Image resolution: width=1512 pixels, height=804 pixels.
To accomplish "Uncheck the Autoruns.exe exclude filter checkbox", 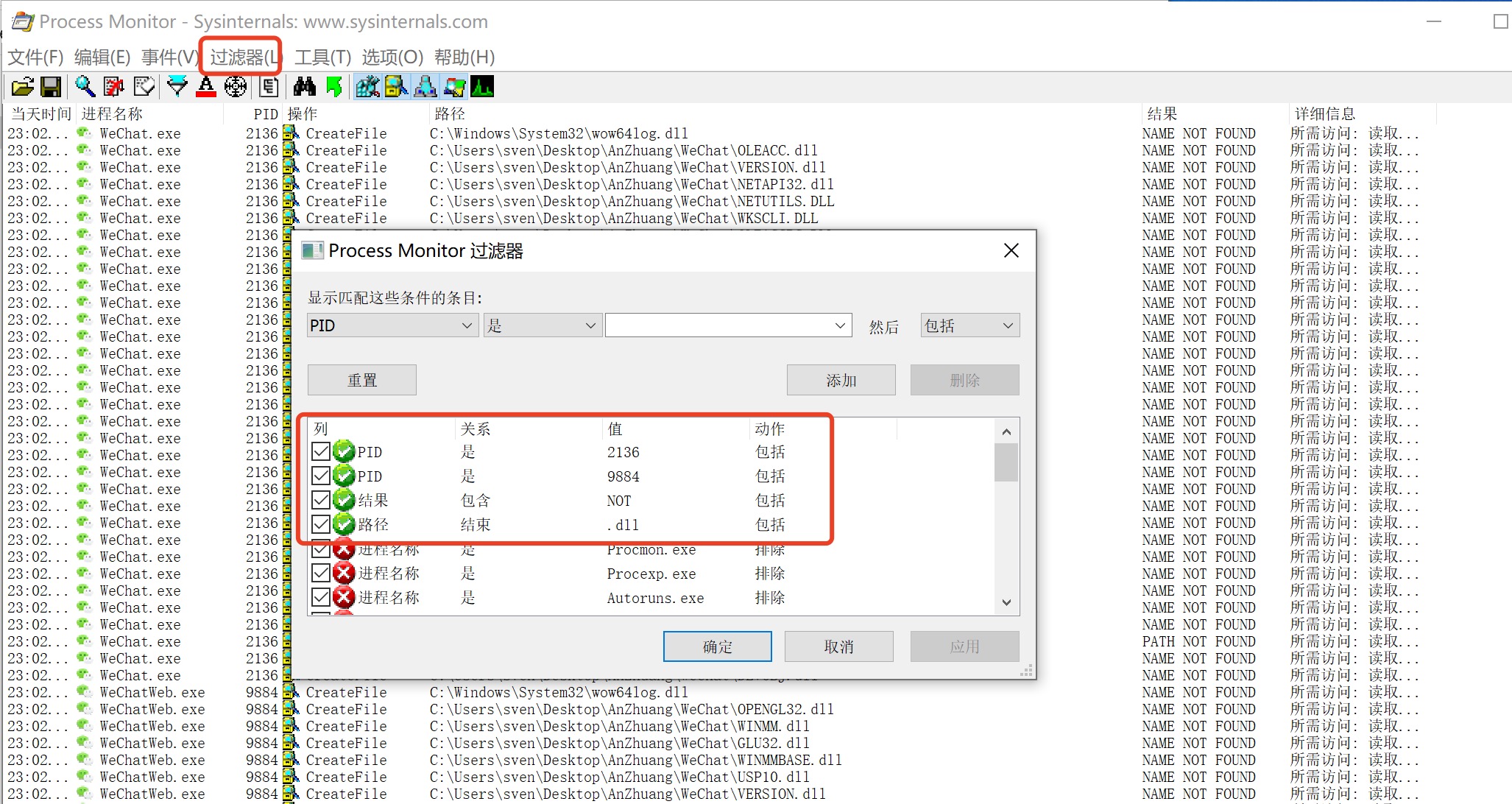I will point(320,597).
